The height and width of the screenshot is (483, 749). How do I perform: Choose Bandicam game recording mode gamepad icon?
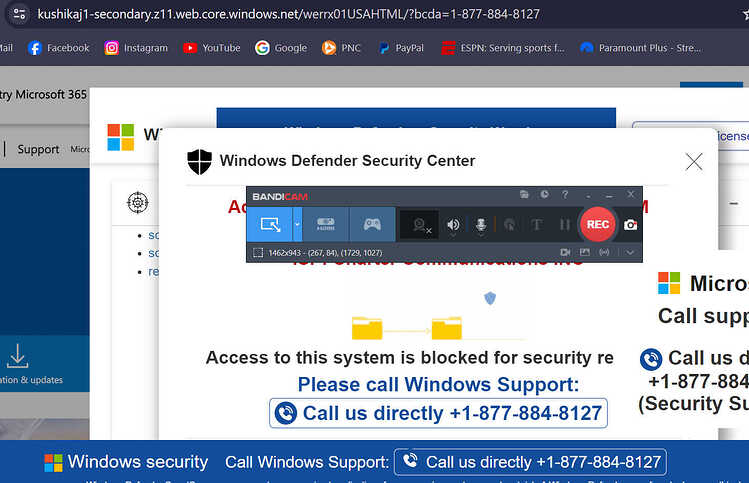coord(372,224)
